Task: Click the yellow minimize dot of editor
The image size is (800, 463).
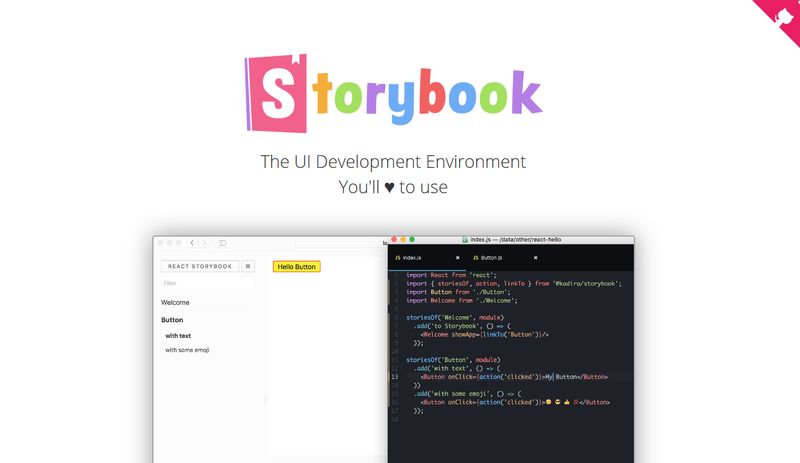Action: point(403,240)
